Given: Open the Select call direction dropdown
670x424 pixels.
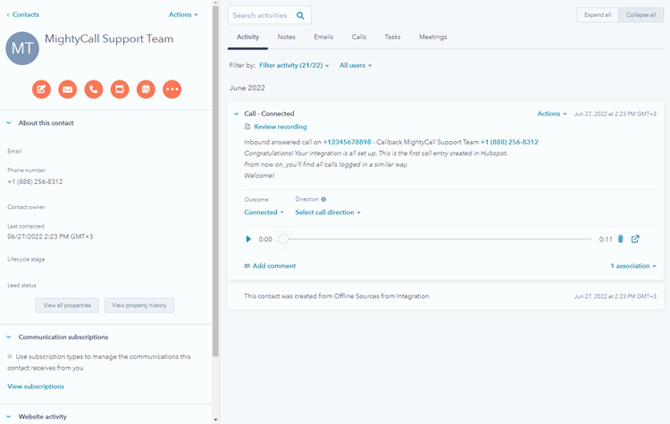Looking at the screenshot, I should 328,212.
